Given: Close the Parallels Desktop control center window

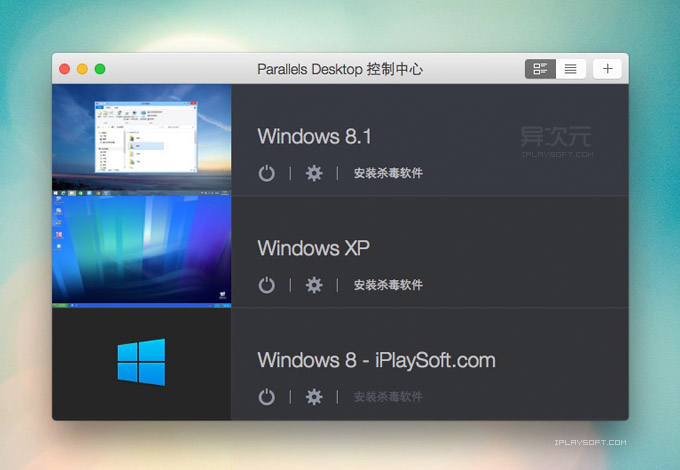Looking at the screenshot, I should coord(65,69).
